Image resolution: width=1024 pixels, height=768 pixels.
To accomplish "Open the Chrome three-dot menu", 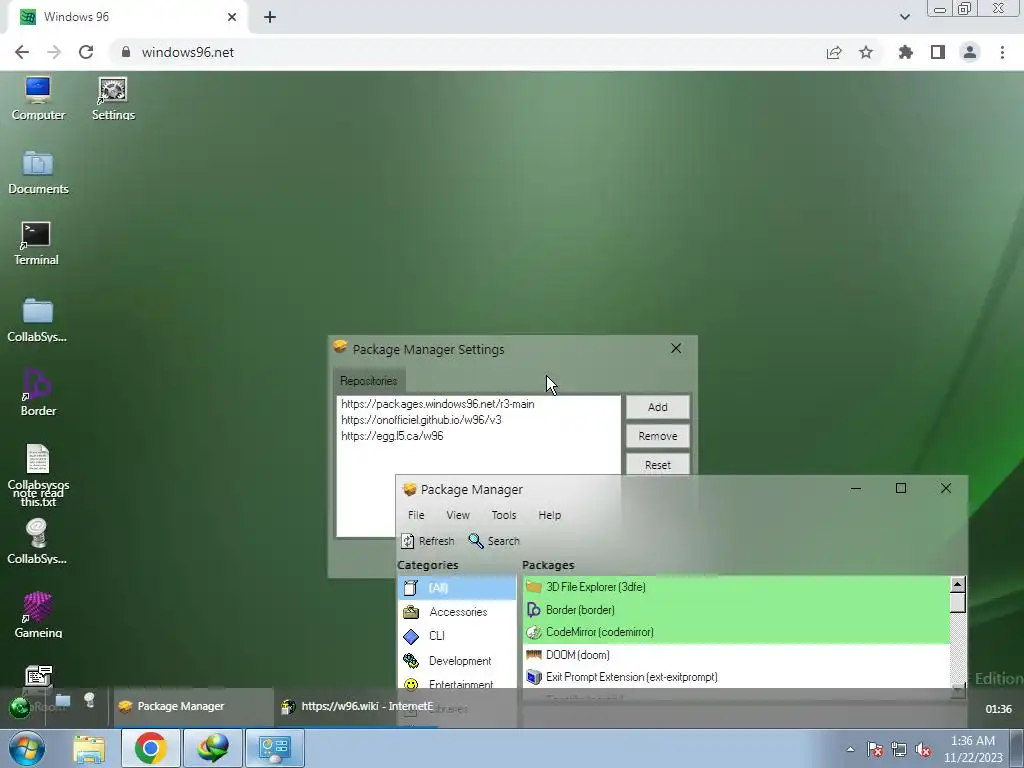I will pyautogui.click(x=1002, y=52).
